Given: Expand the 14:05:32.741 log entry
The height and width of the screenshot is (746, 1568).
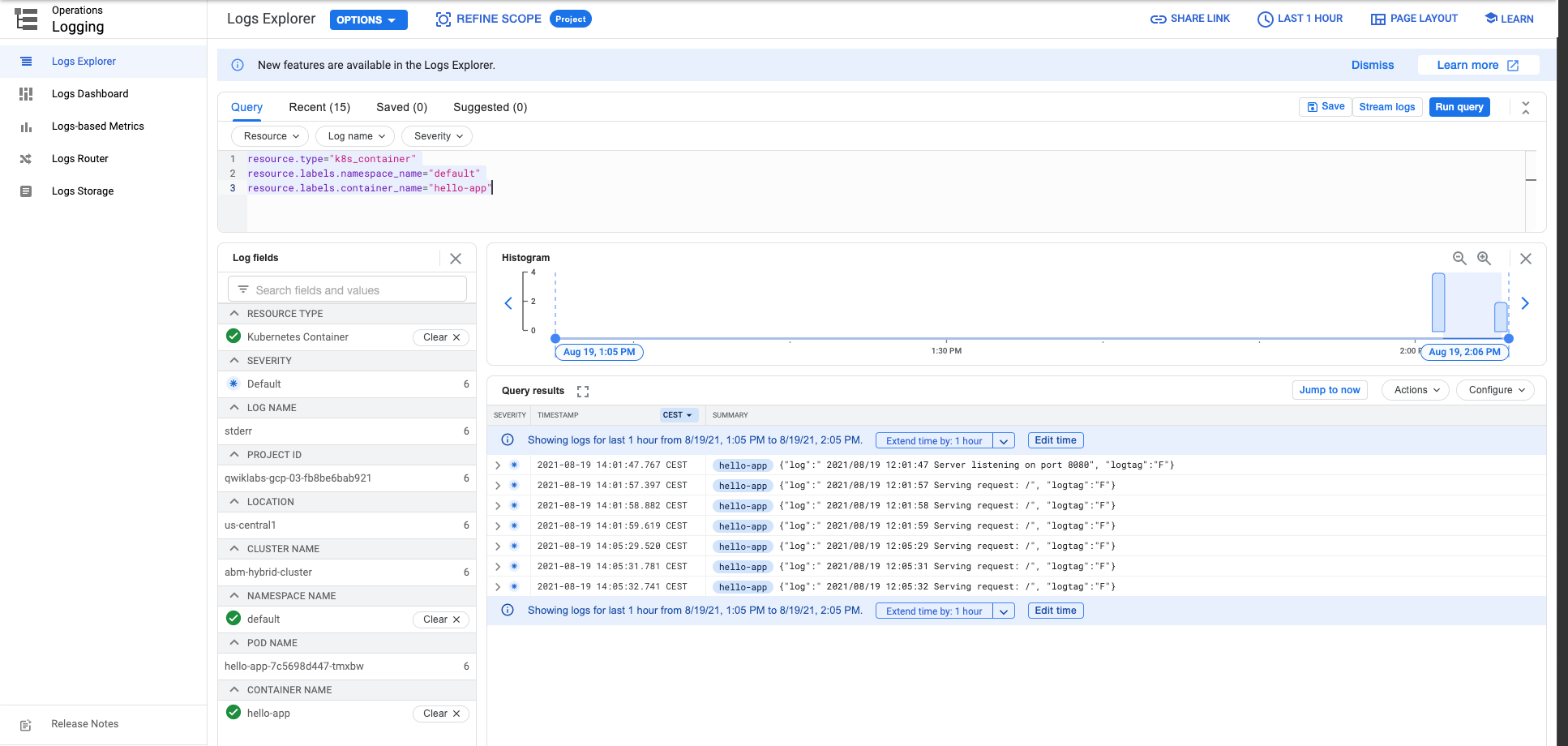Looking at the screenshot, I should click(x=498, y=587).
